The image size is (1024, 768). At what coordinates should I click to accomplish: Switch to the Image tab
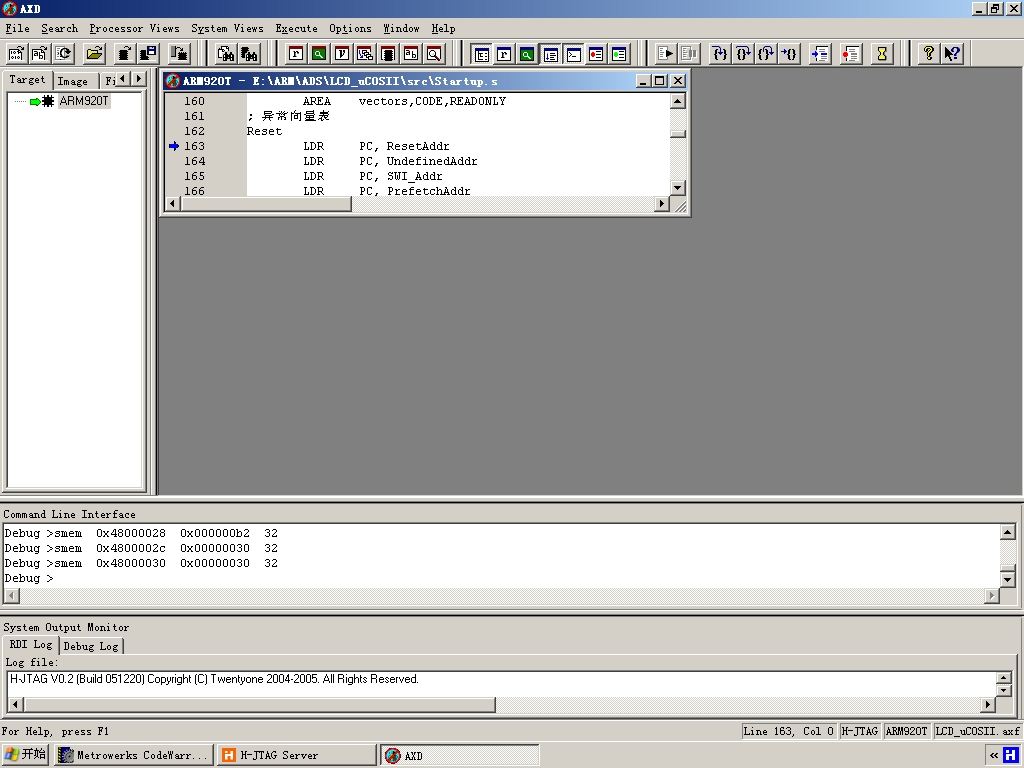(72, 81)
